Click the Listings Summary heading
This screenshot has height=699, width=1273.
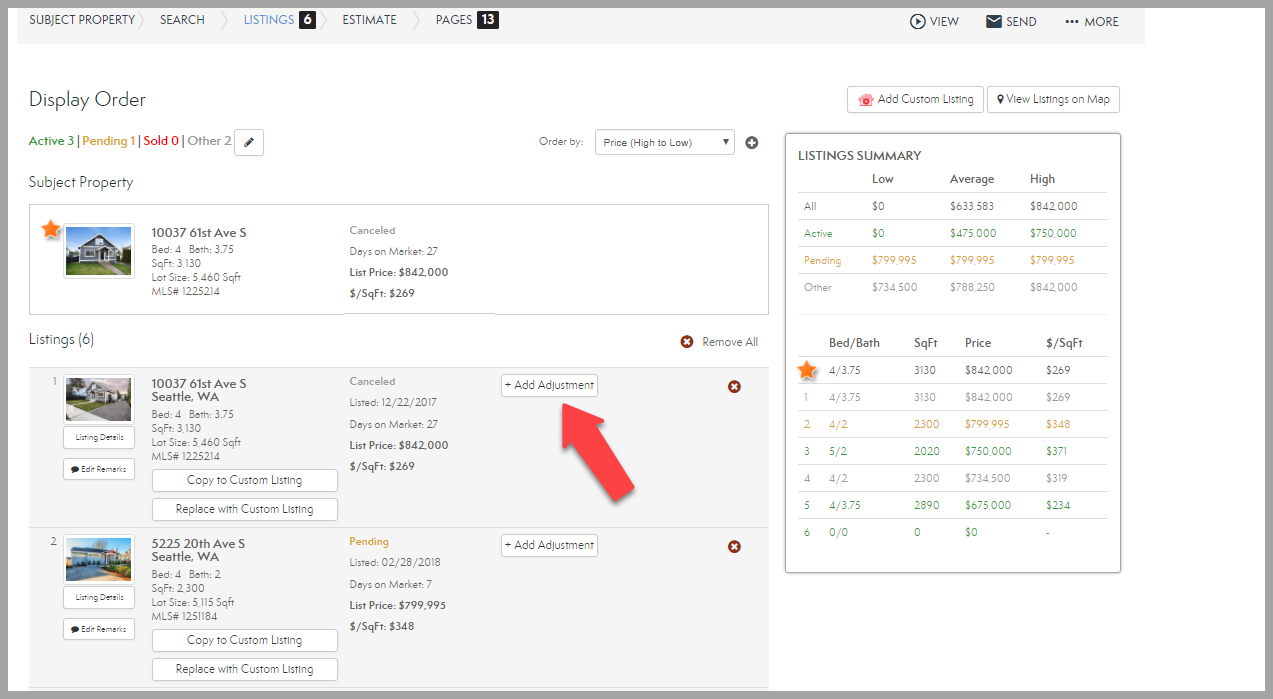pyautogui.click(x=859, y=155)
